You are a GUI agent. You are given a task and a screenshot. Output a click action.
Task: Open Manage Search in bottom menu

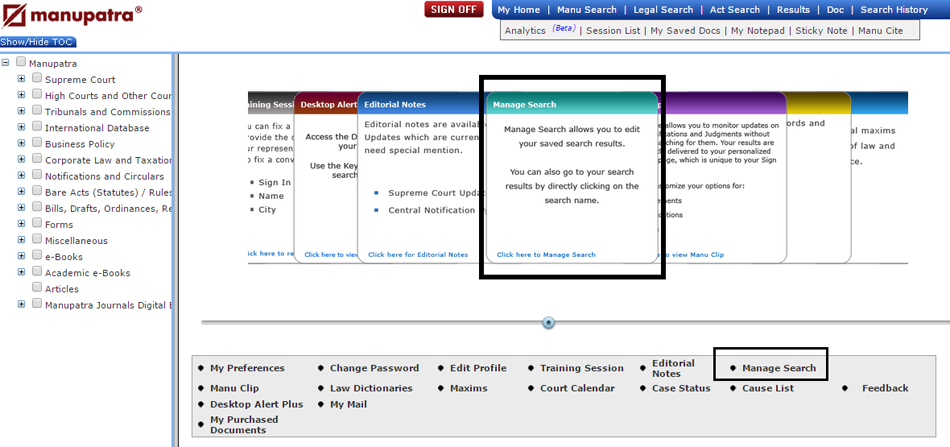[x=779, y=368]
